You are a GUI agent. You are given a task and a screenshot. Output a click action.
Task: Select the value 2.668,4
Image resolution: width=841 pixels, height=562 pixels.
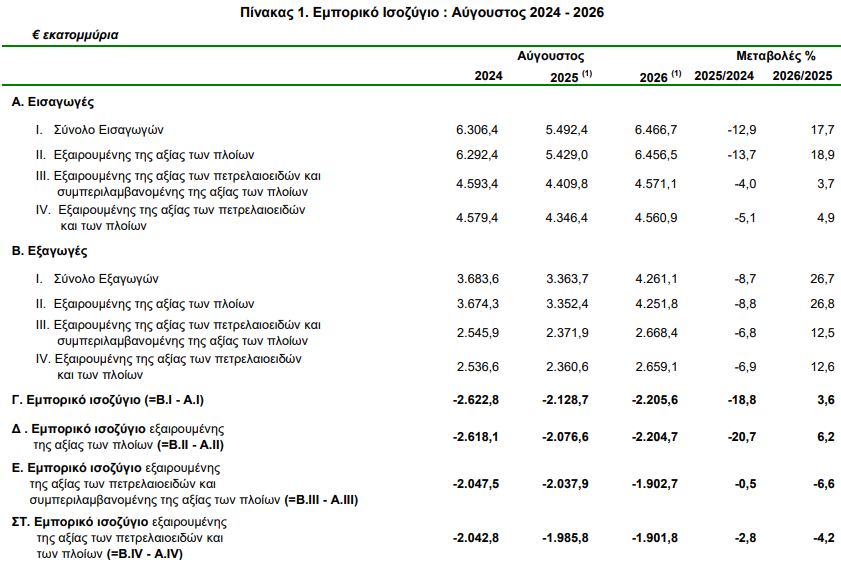coord(656,333)
